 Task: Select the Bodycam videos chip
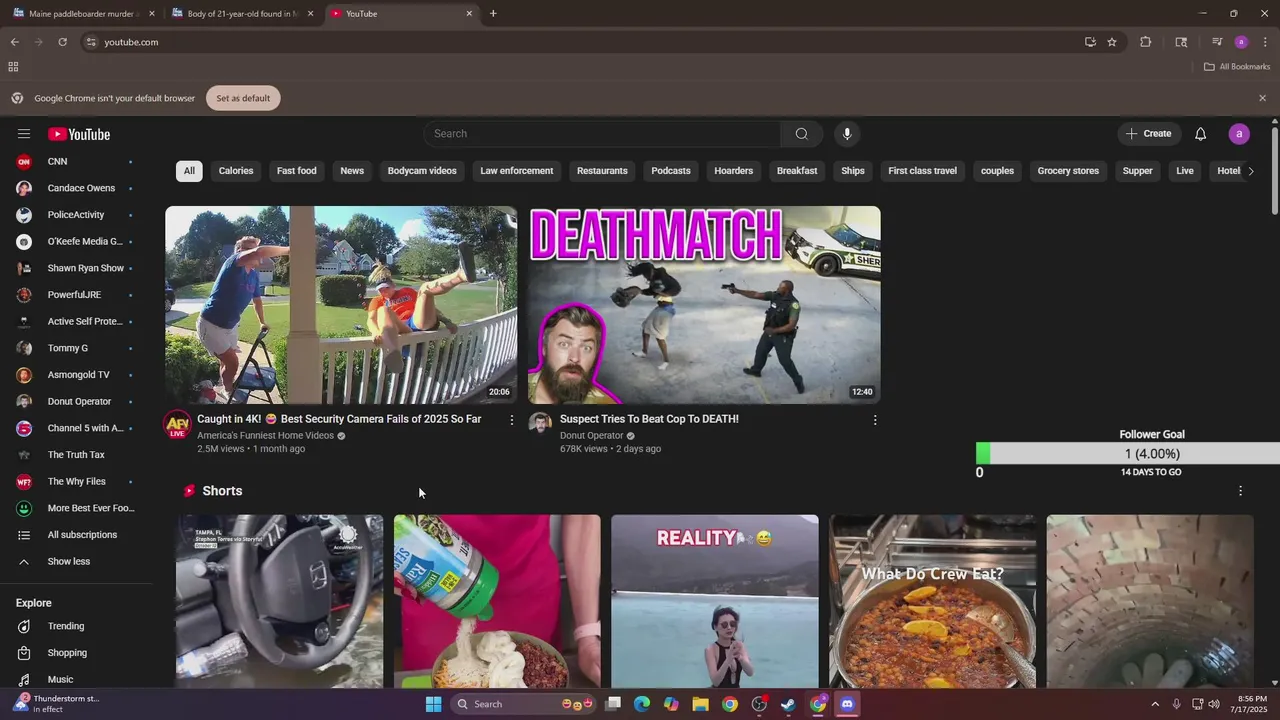422,171
